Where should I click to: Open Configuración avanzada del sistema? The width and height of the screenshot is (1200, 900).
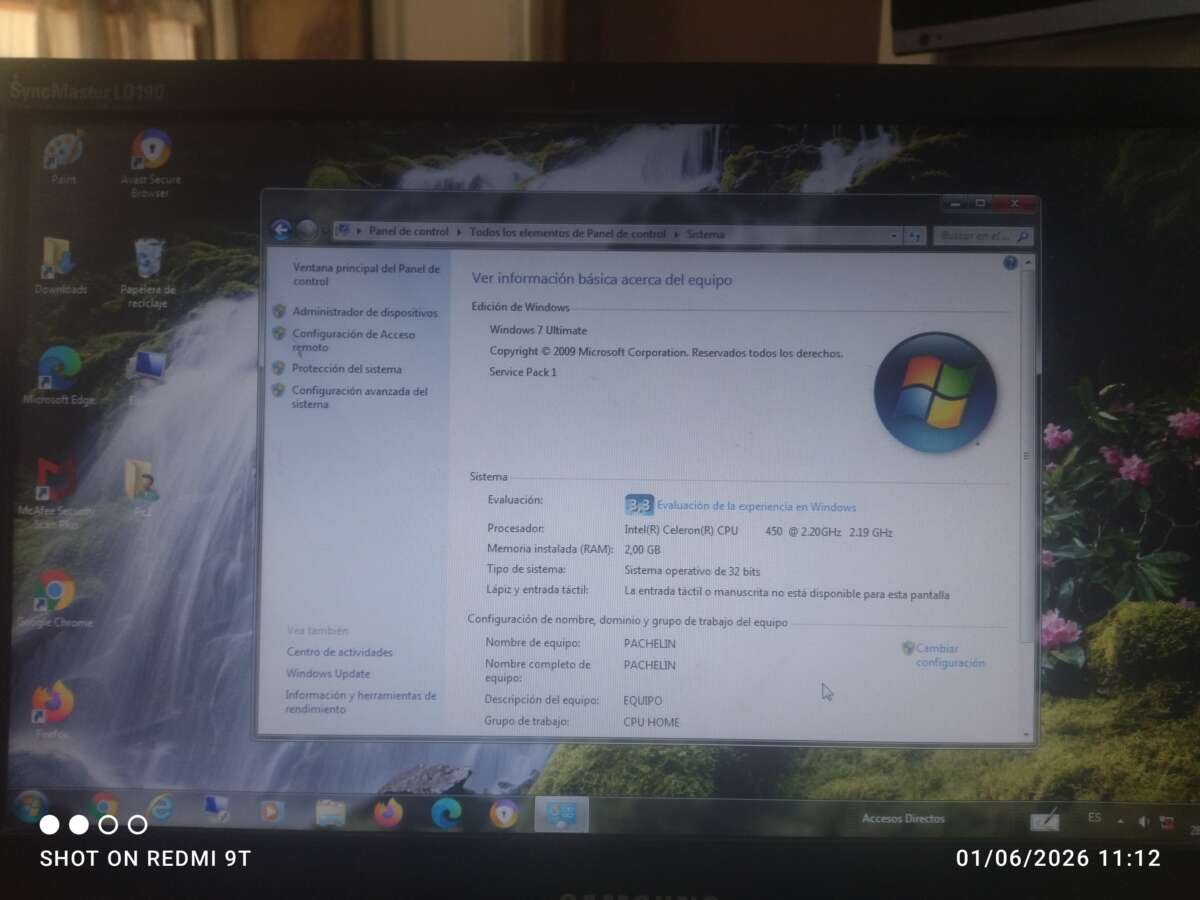tap(360, 398)
